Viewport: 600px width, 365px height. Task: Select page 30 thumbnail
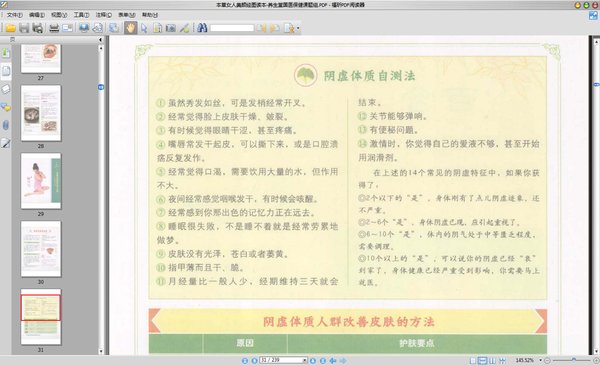41,249
